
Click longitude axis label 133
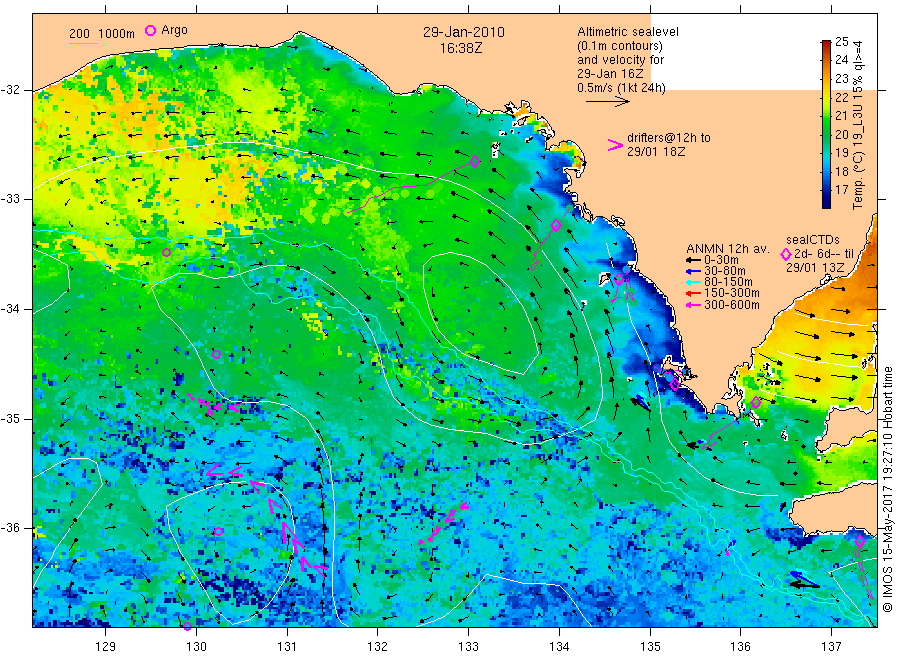pyautogui.click(x=468, y=647)
